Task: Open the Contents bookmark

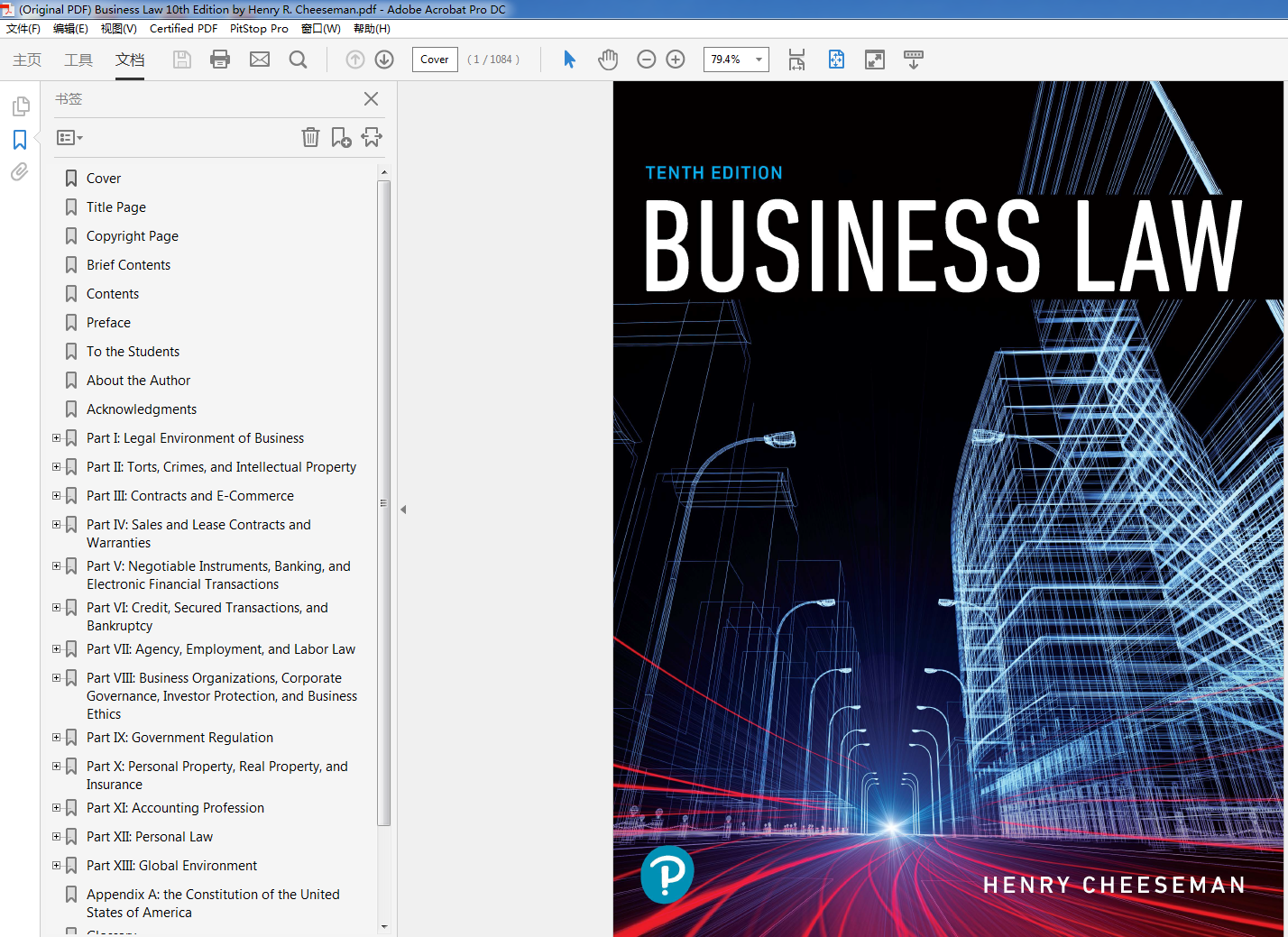Action: 113,294
